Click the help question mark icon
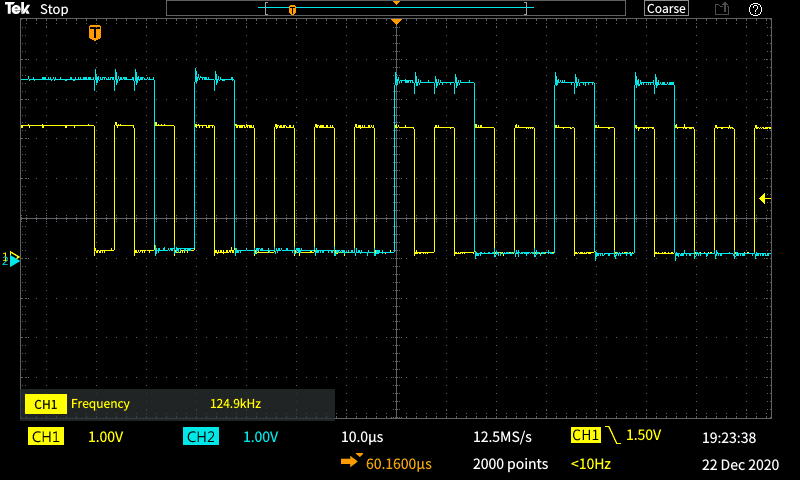 755,9
